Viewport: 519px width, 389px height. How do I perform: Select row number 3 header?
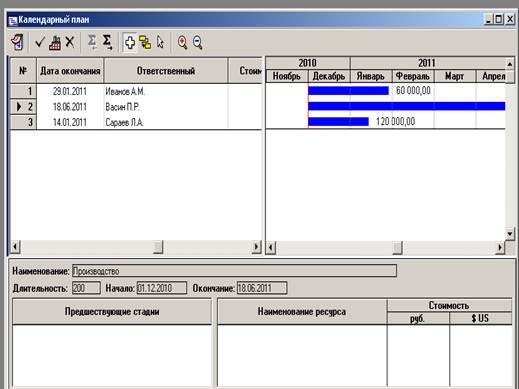click(x=23, y=122)
